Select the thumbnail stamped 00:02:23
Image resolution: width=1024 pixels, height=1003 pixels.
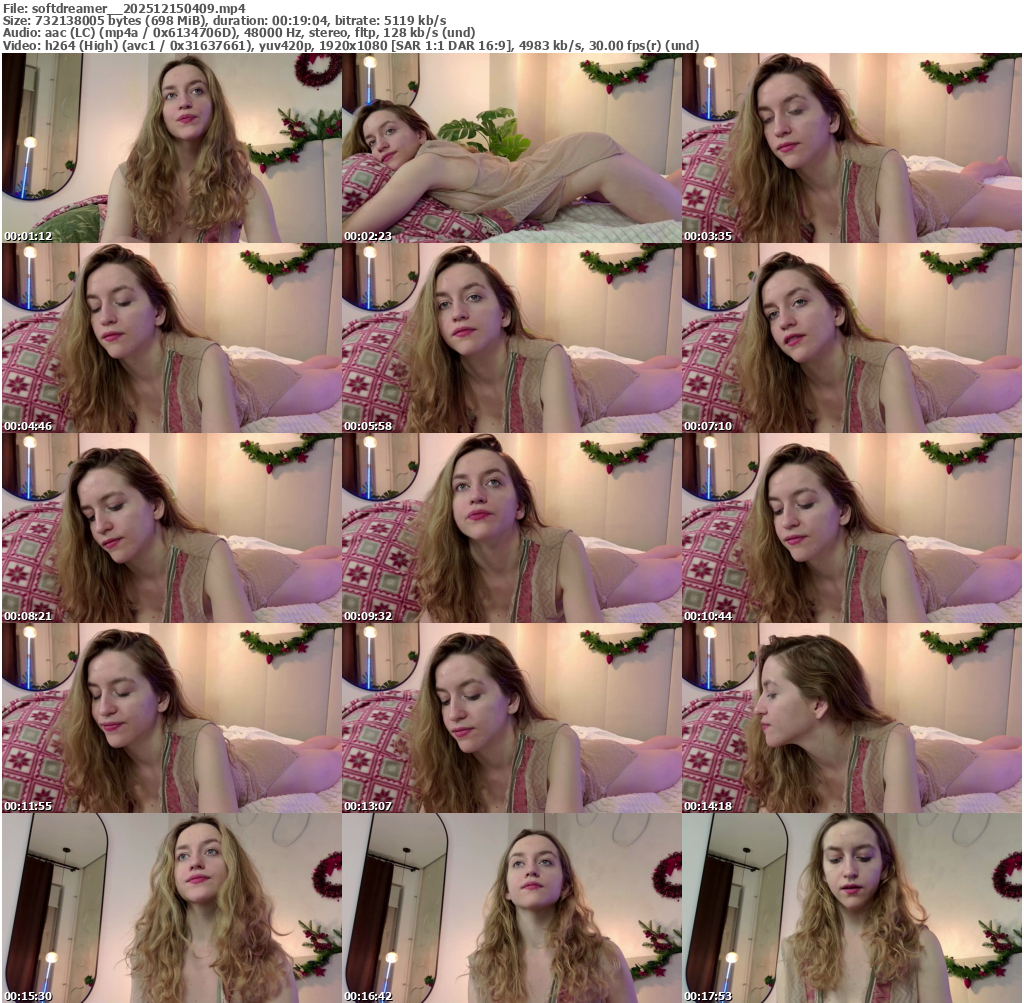click(x=512, y=148)
